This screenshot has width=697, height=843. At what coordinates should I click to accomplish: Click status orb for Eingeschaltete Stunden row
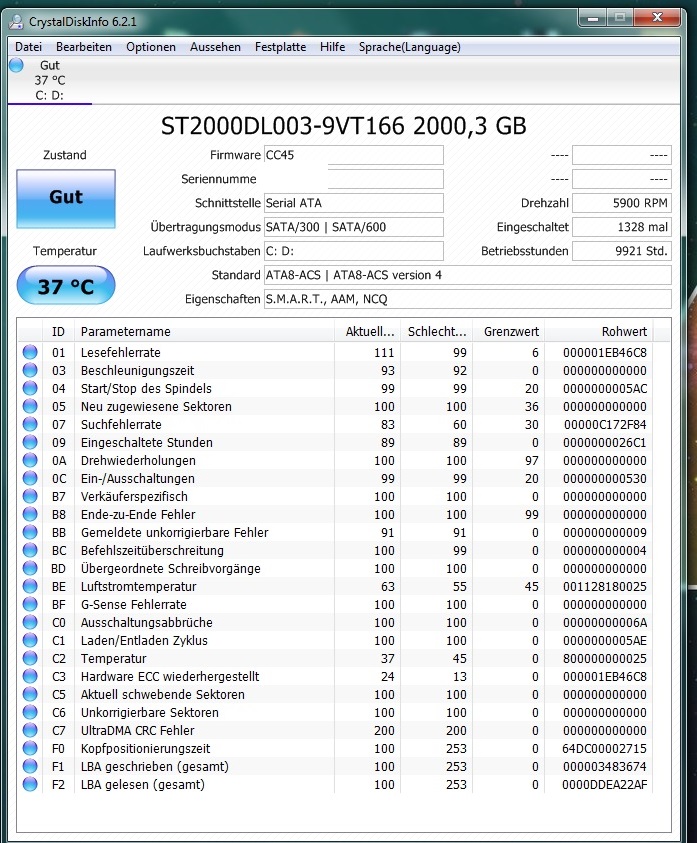click(x=30, y=442)
